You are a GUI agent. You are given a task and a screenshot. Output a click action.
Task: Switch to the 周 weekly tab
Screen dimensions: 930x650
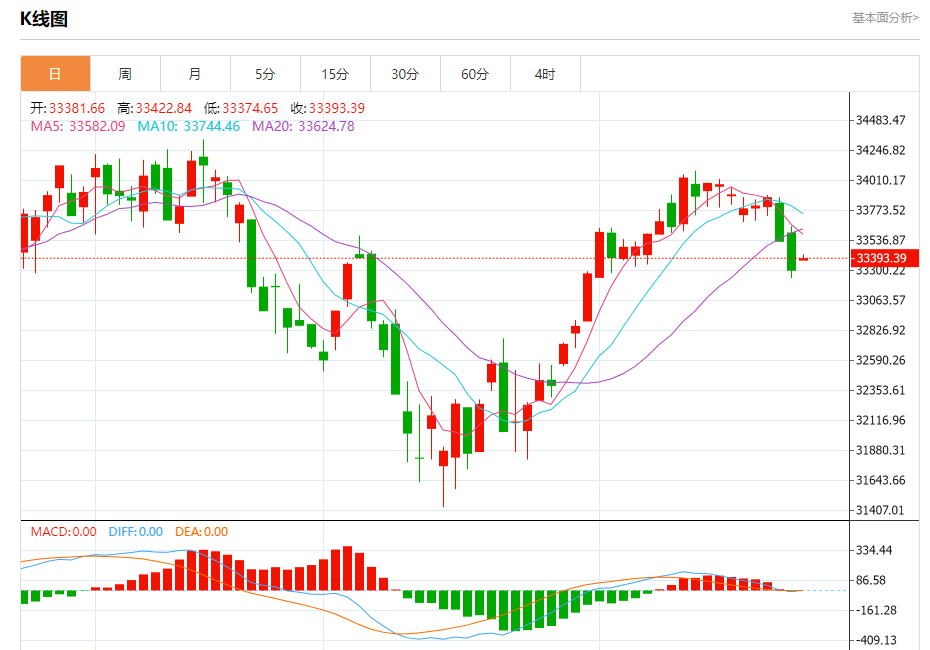tap(125, 74)
